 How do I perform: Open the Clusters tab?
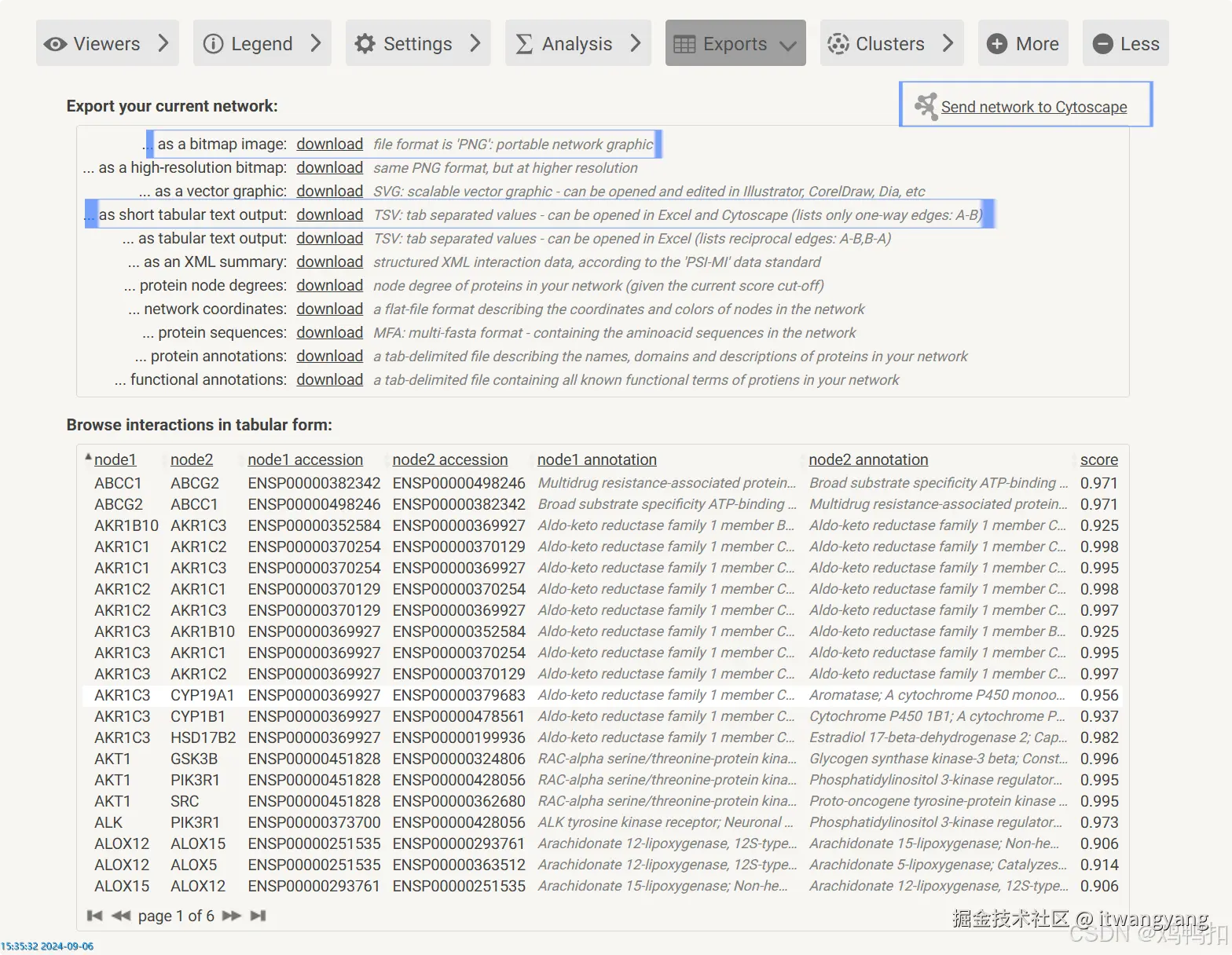click(x=892, y=43)
